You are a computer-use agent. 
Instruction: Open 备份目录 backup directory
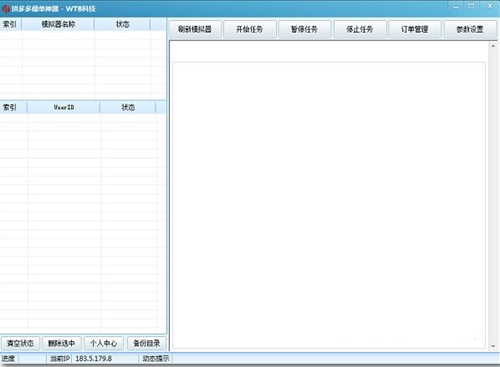[x=147, y=343]
